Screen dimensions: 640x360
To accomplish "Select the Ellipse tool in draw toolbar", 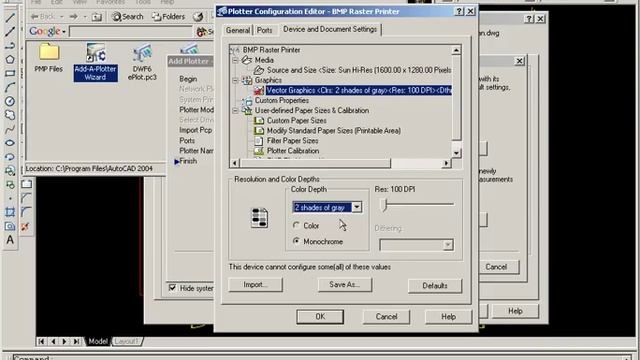I will click(x=10, y=143).
